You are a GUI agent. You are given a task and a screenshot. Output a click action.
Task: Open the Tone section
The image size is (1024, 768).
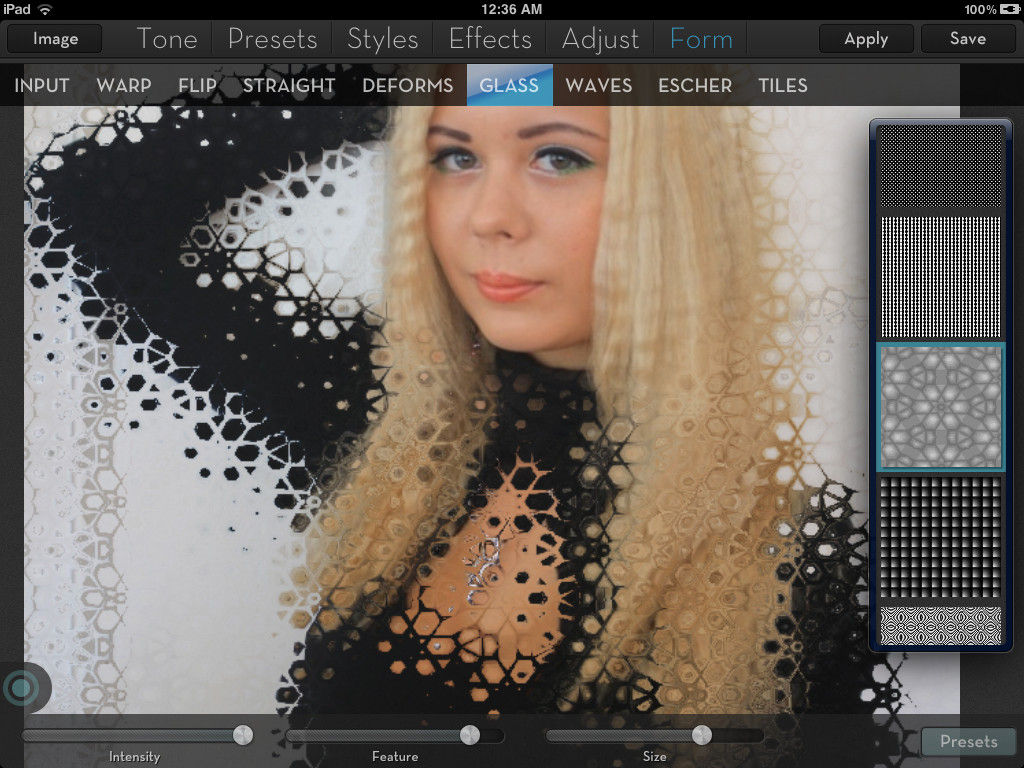click(167, 39)
